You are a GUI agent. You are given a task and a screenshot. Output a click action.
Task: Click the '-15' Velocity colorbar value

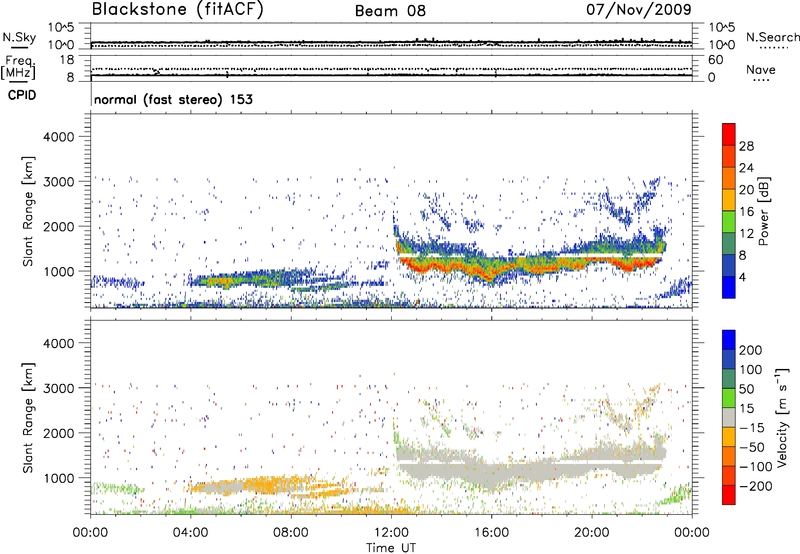coord(752,427)
